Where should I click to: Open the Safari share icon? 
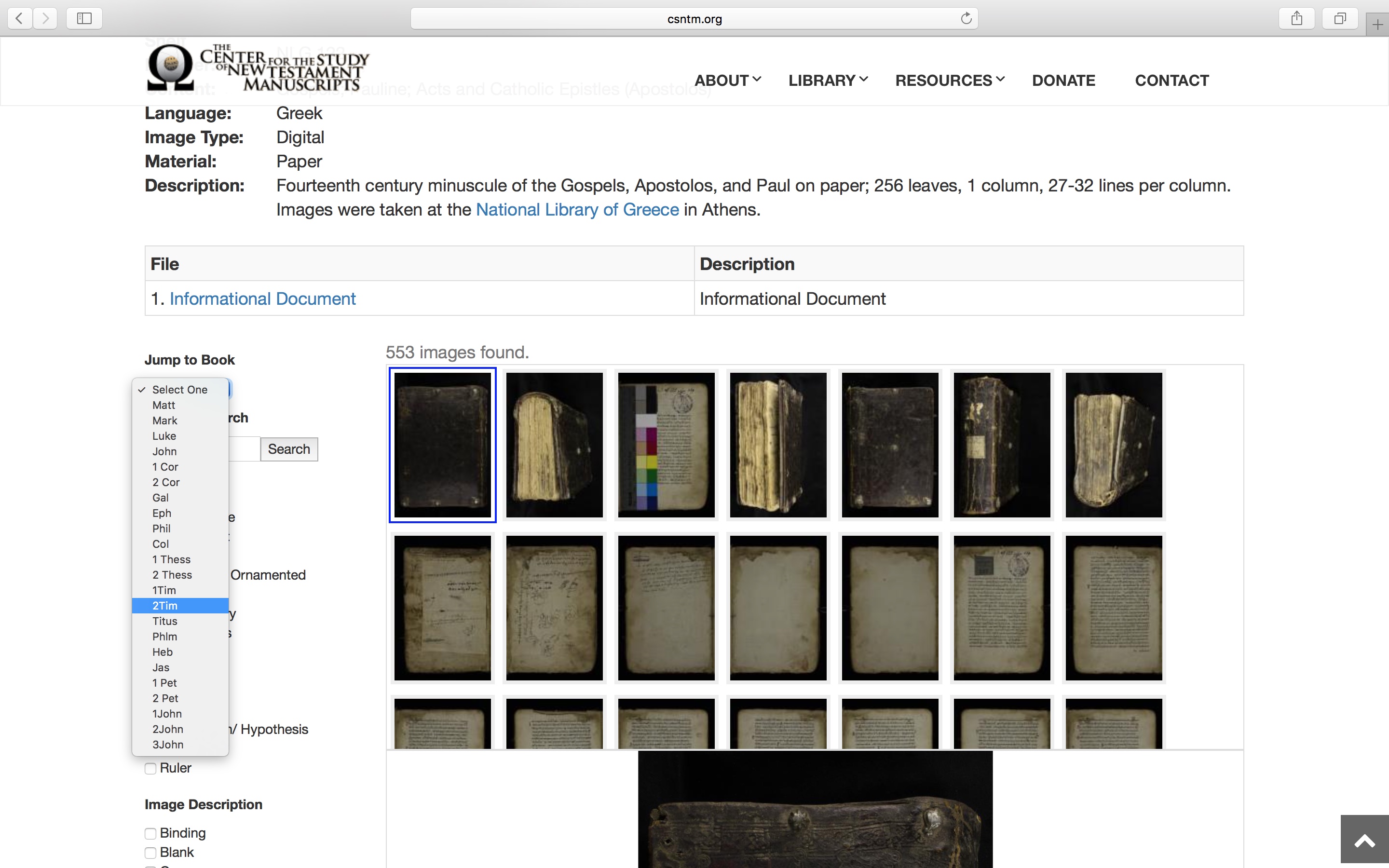point(1296,18)
